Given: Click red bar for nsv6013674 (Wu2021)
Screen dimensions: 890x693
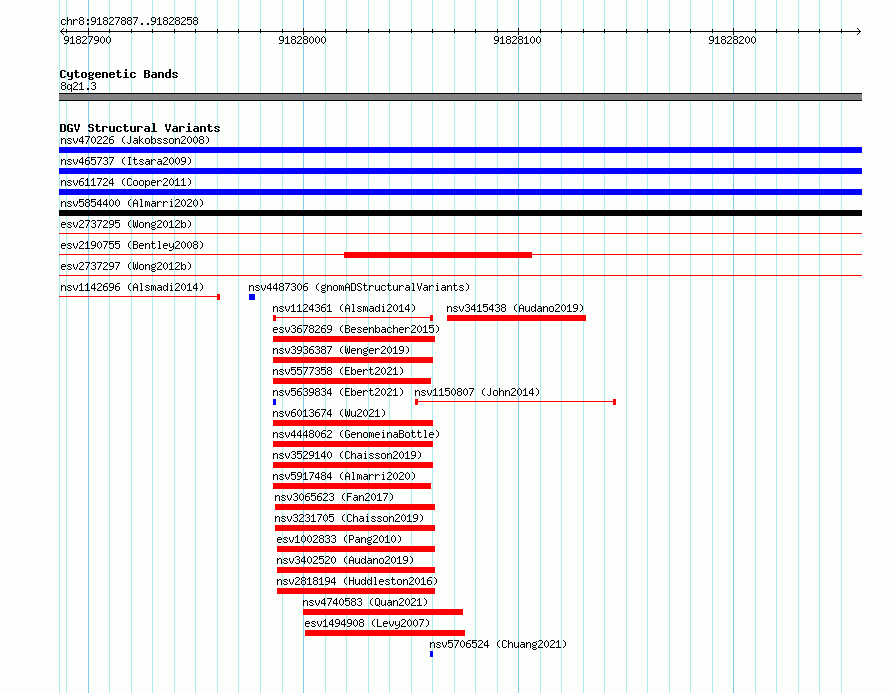Looking at the screenshot, I should coord(353,423).
